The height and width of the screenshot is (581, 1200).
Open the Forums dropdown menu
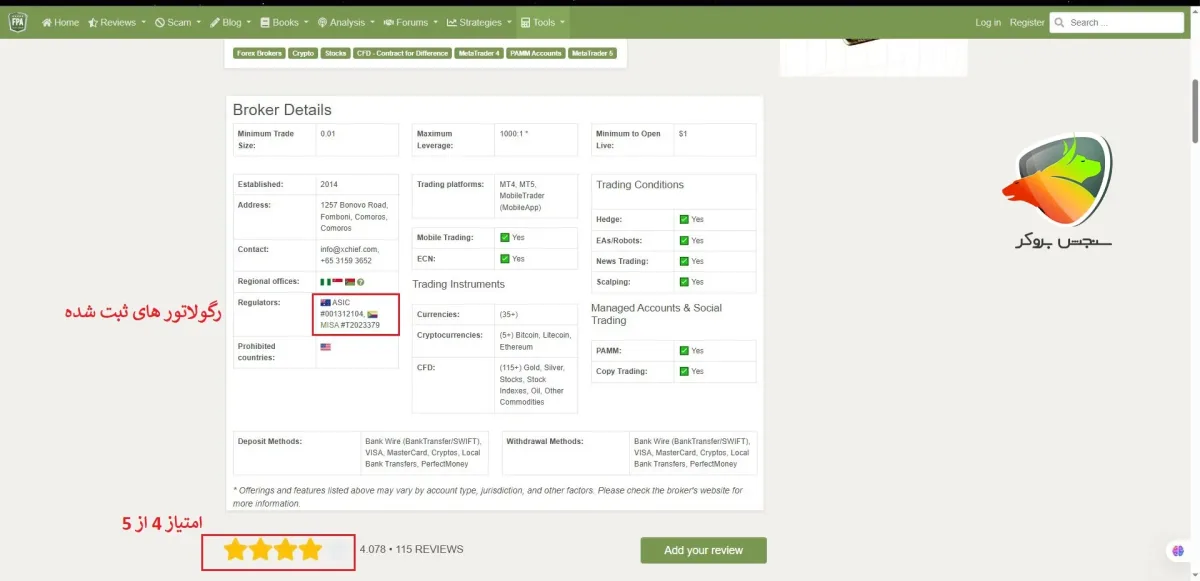(x=410, y=22)
